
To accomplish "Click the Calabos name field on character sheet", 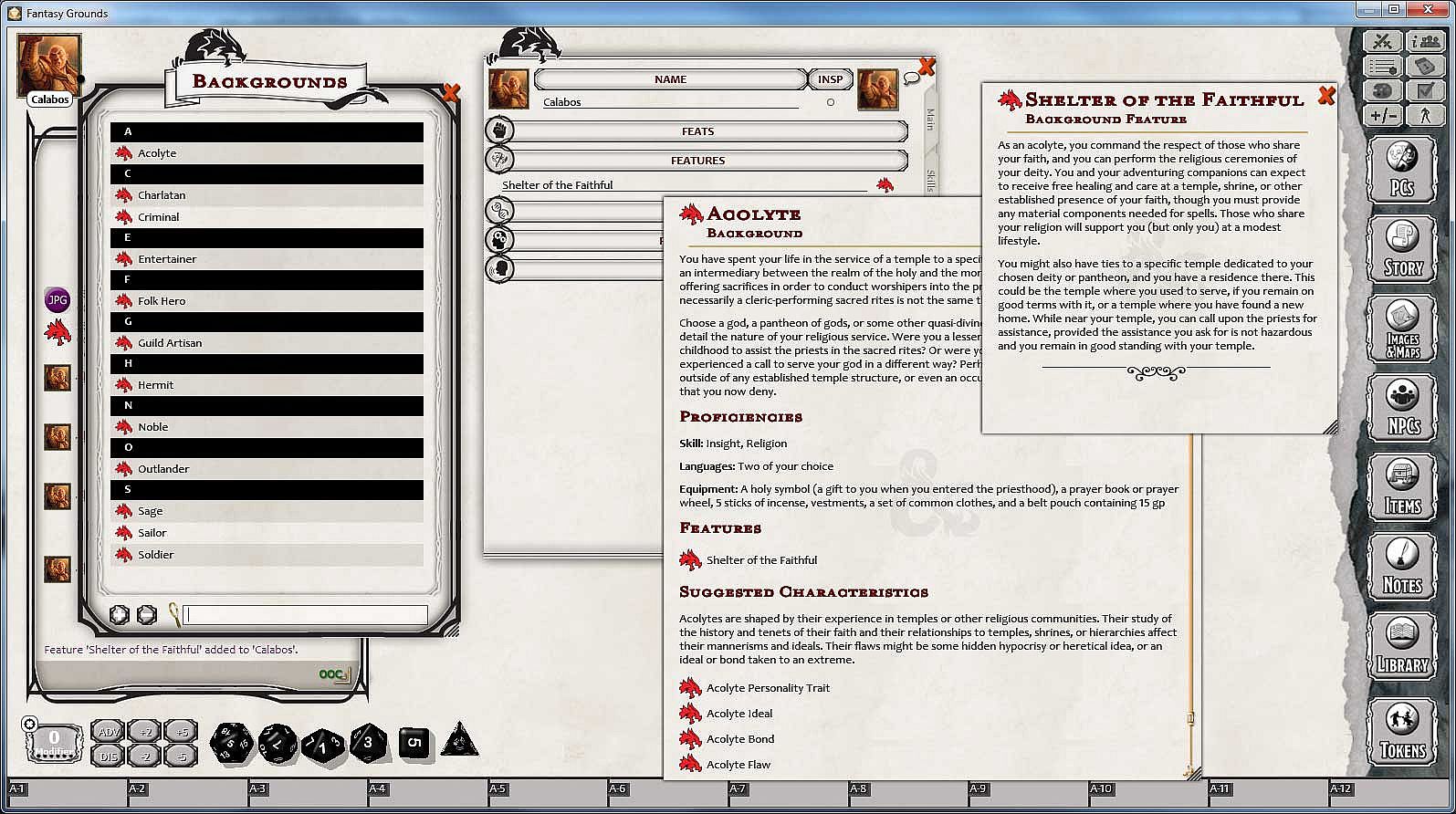I will point(671,102).
